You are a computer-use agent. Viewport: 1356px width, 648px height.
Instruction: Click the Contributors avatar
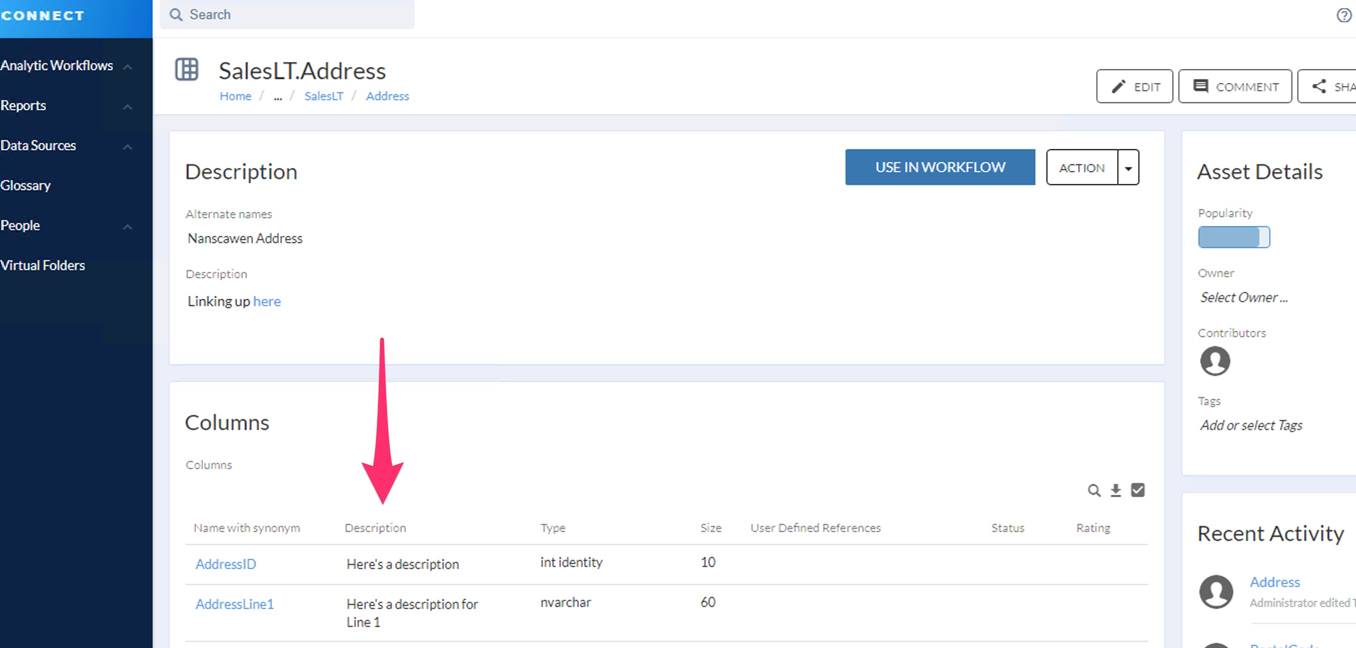click(1215, 361)
